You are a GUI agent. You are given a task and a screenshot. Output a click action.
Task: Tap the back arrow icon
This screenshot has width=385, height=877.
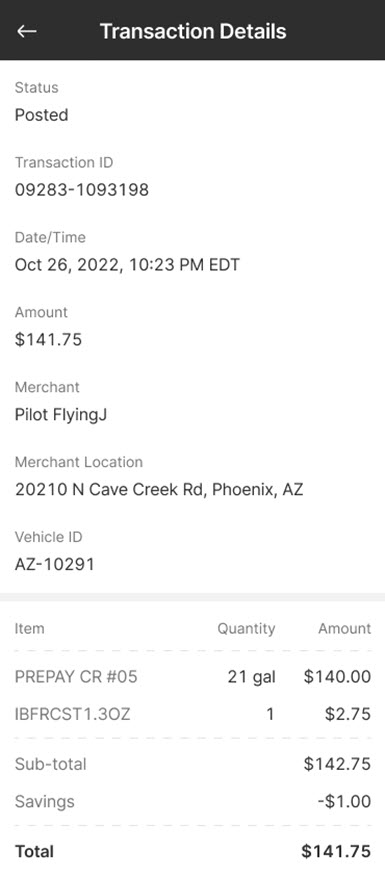click(x=26, y=31)
